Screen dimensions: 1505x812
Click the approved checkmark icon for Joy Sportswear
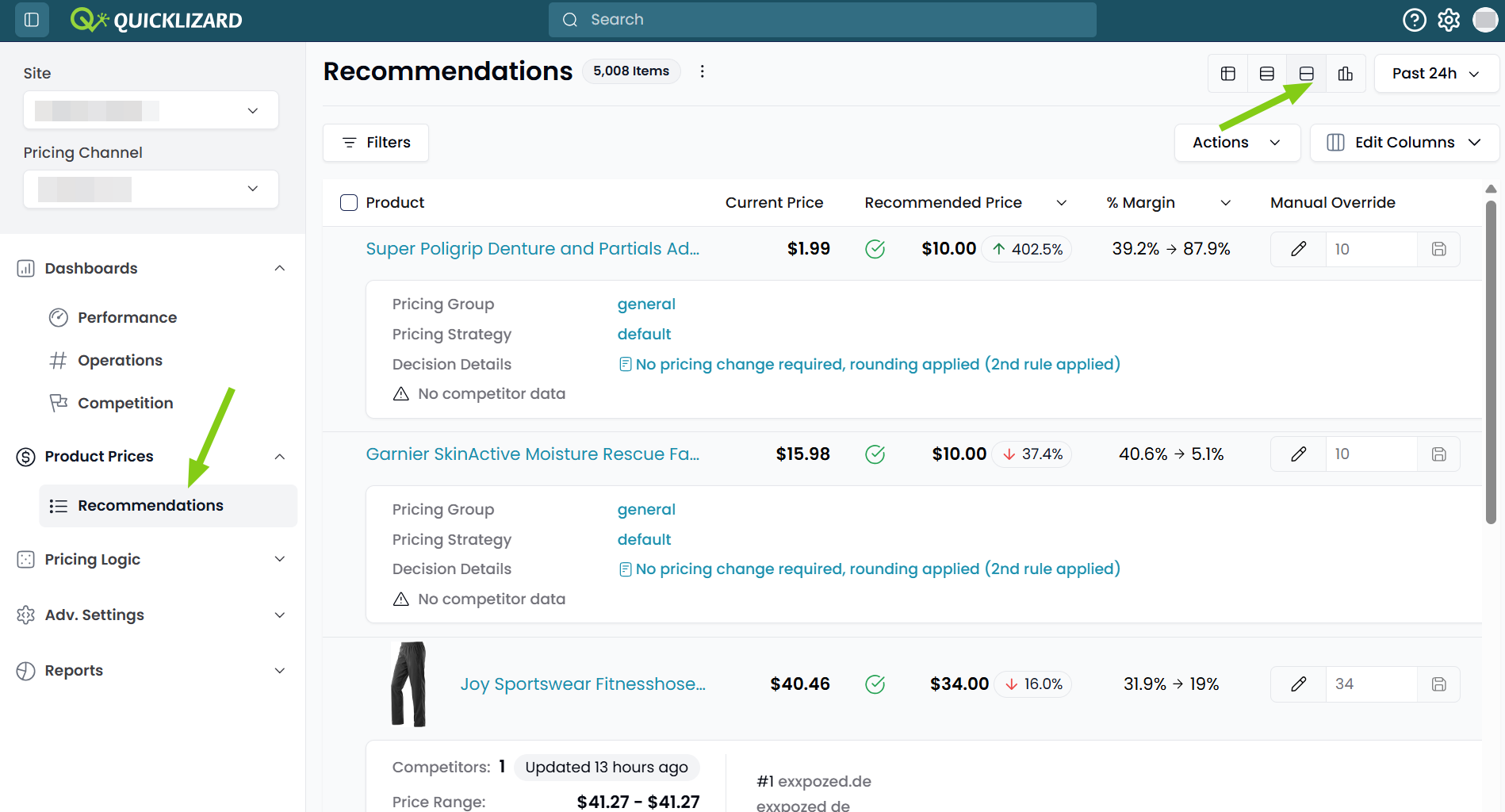(875, 684)
